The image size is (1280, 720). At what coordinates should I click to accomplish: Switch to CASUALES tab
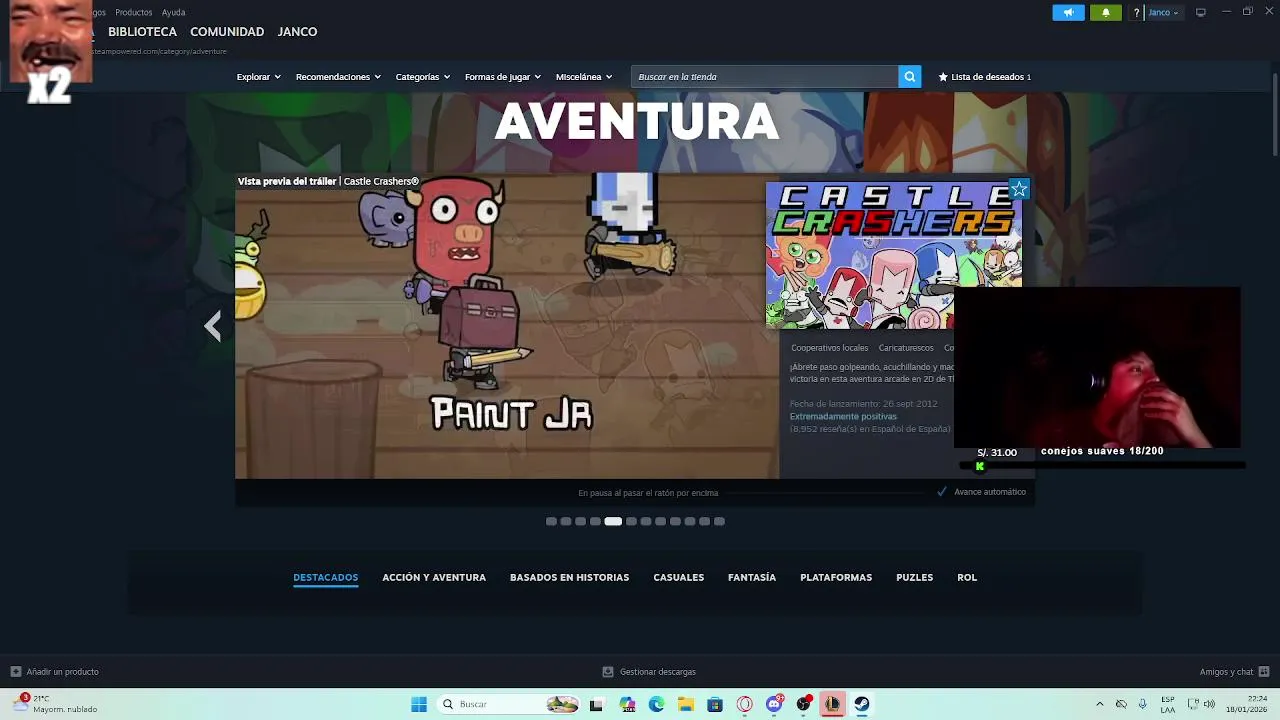coord(678,577)
